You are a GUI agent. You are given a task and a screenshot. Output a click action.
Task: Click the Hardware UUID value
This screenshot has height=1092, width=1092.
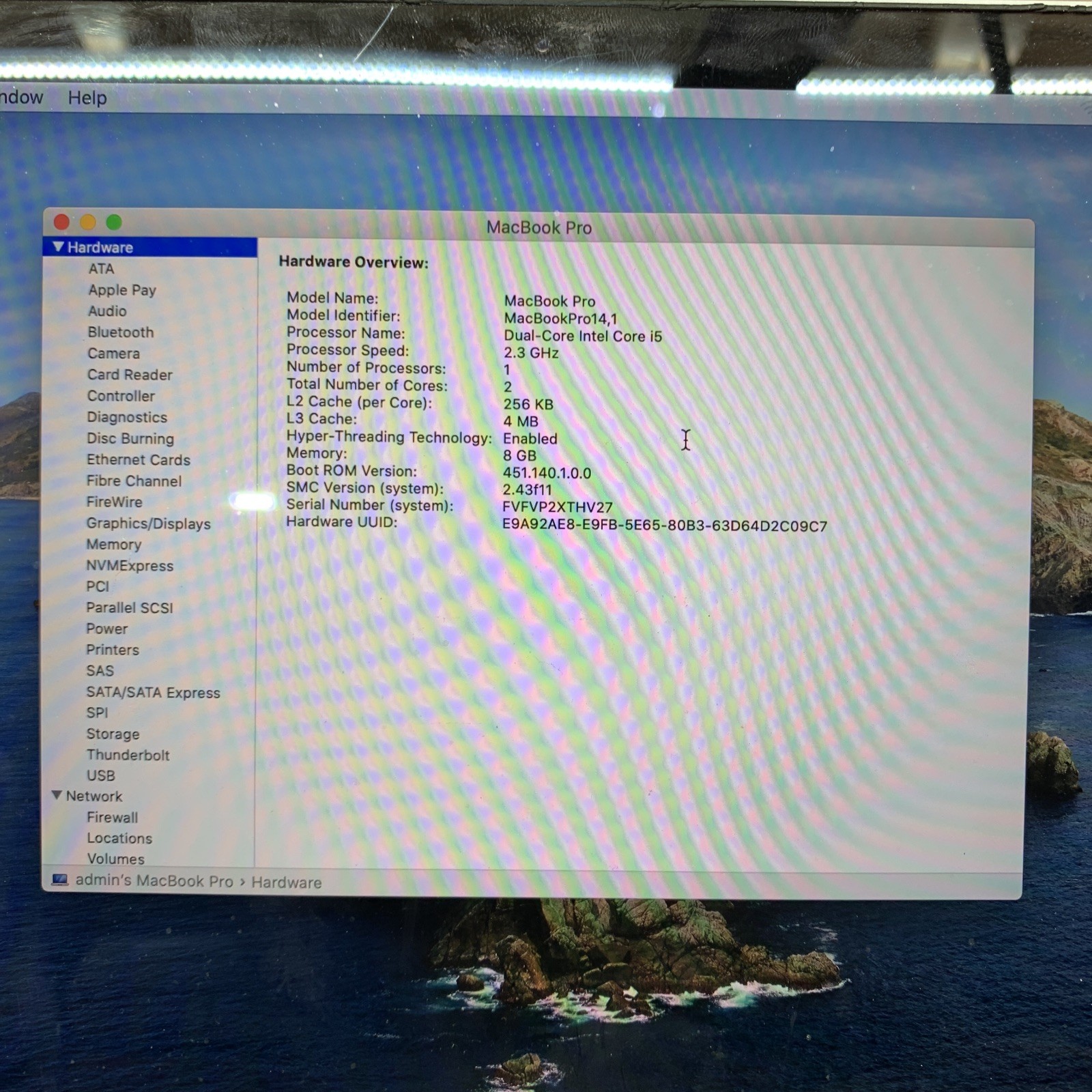(x=665, y=526)
